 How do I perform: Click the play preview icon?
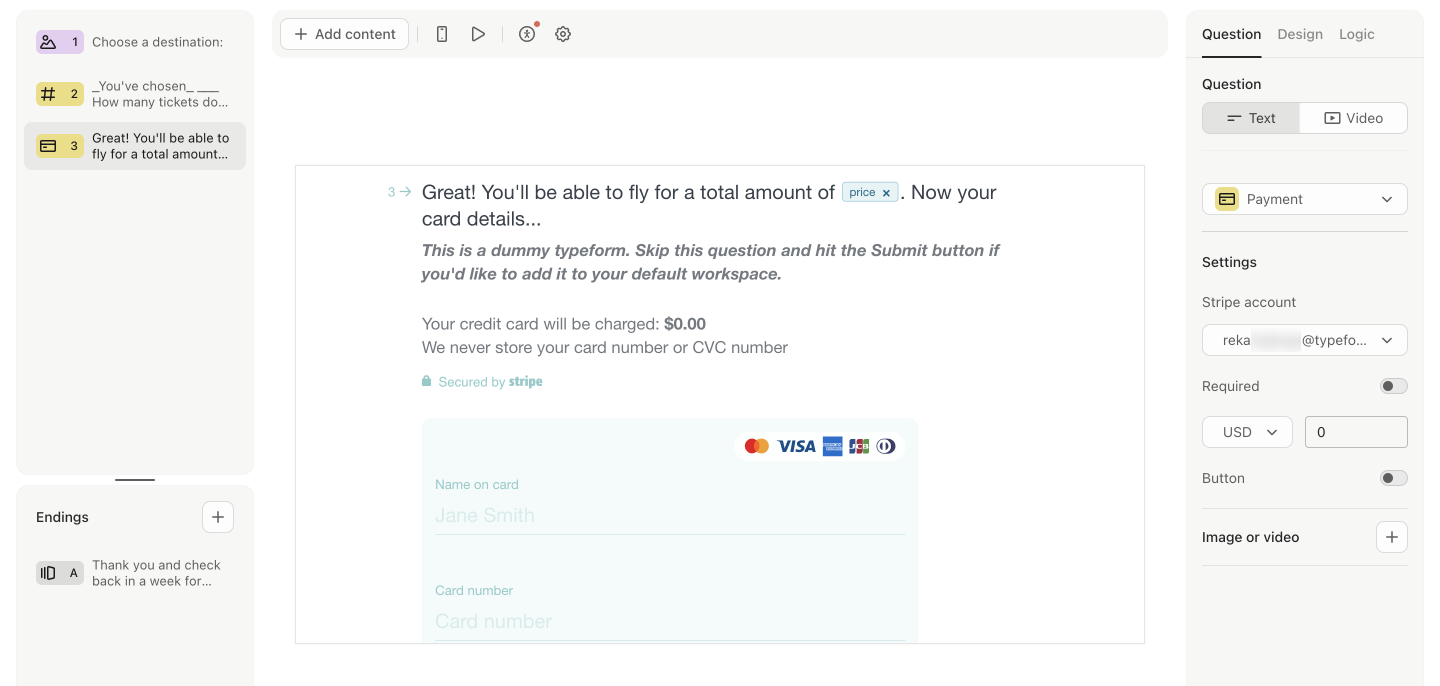[478, 34]
